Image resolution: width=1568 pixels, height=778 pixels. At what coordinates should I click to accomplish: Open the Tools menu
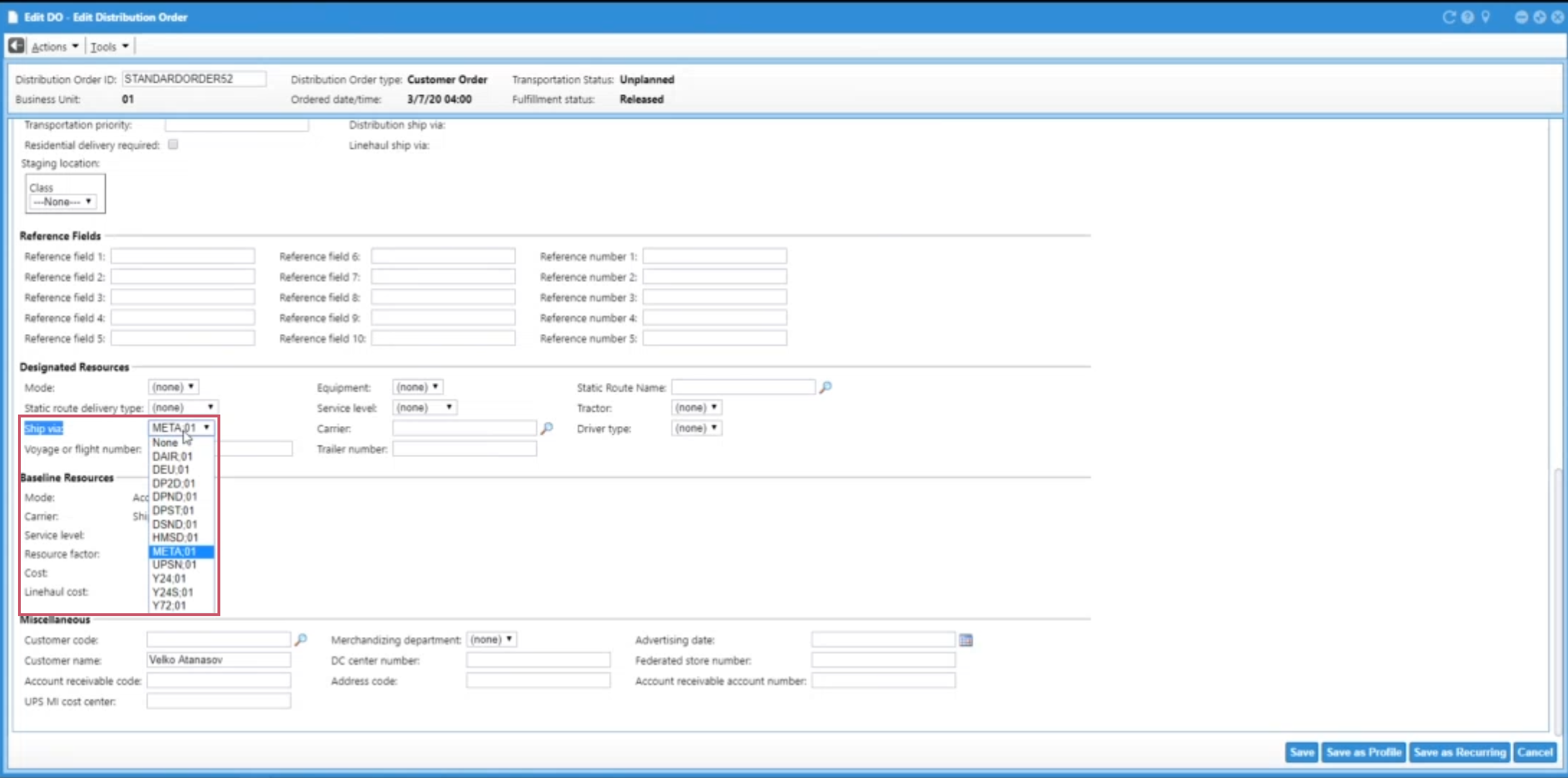[109, 47]
